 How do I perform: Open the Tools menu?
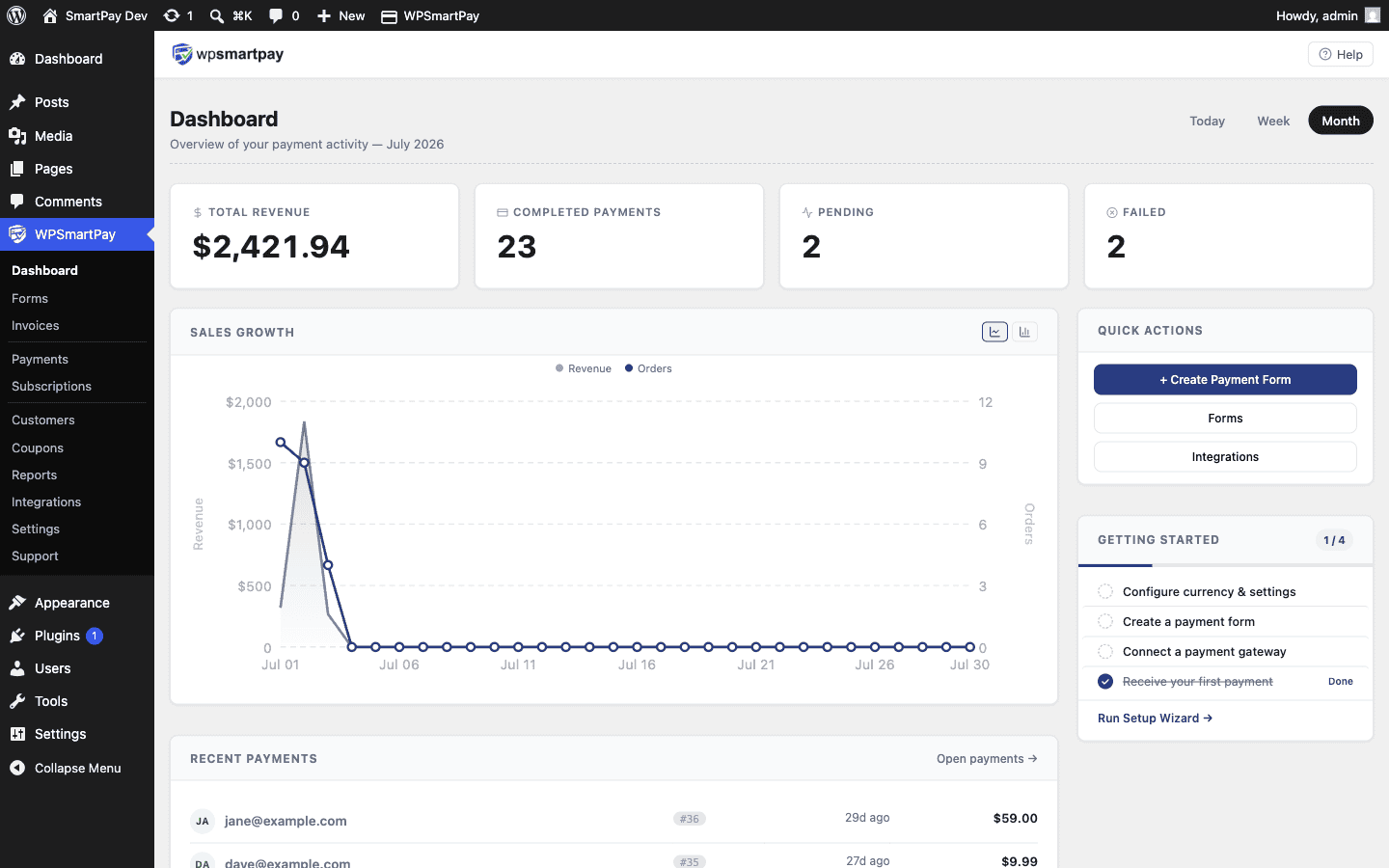(77, 701)
